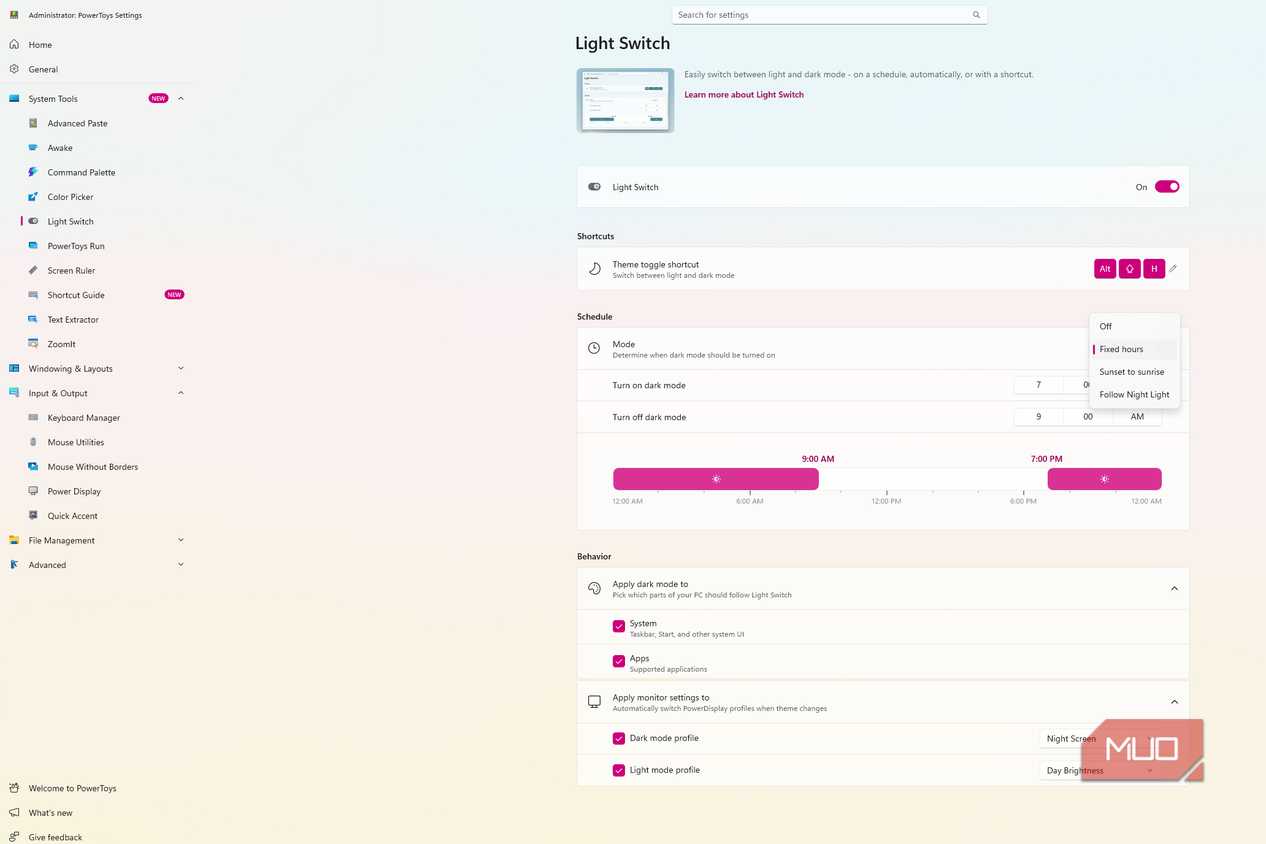The width and height of the screenshot is (1266, 844).
Task: Collapse the System Tools section
Action: 181,99
